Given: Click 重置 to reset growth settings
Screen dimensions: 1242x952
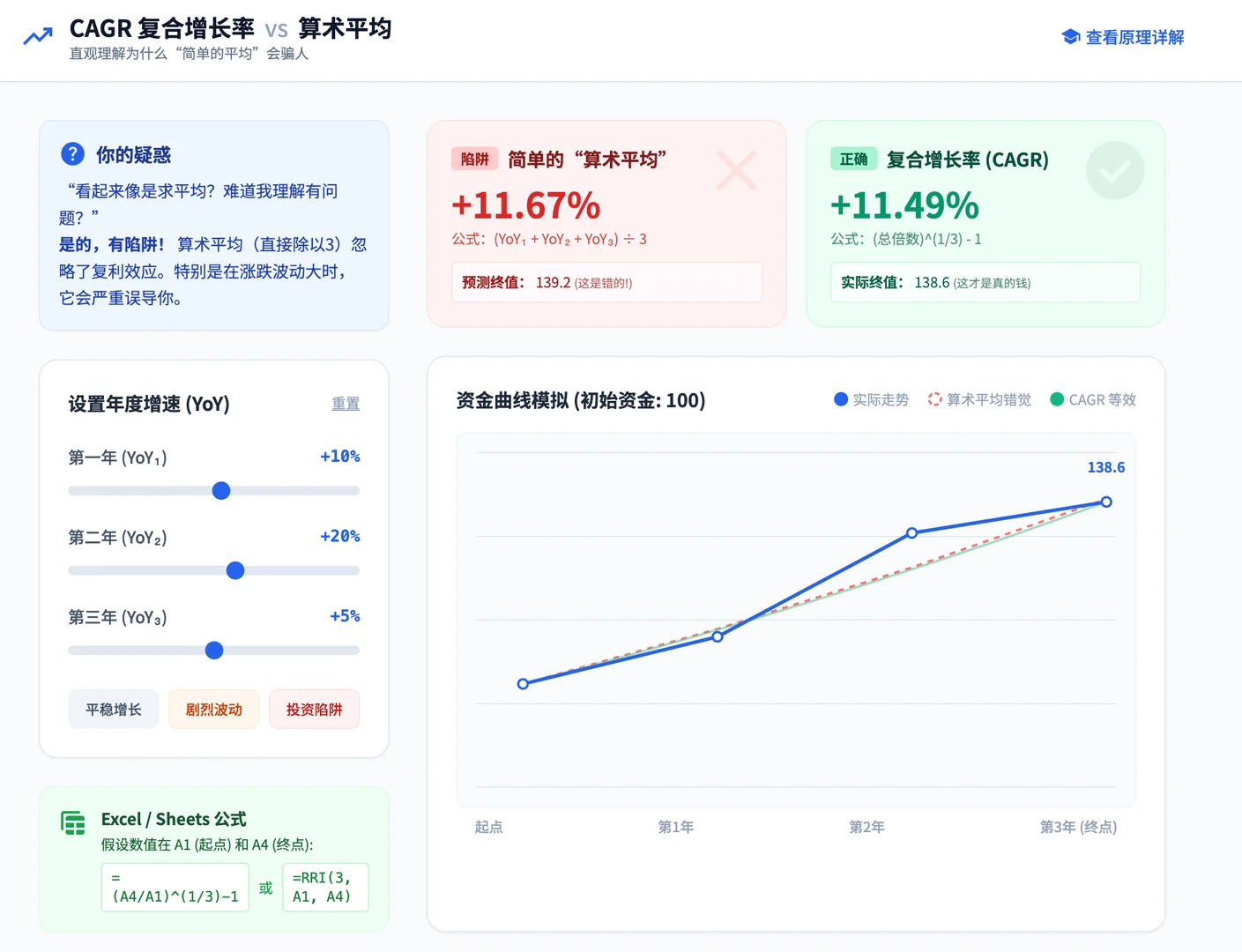Looking at the screenshot, I should click(x=345, y=404).
